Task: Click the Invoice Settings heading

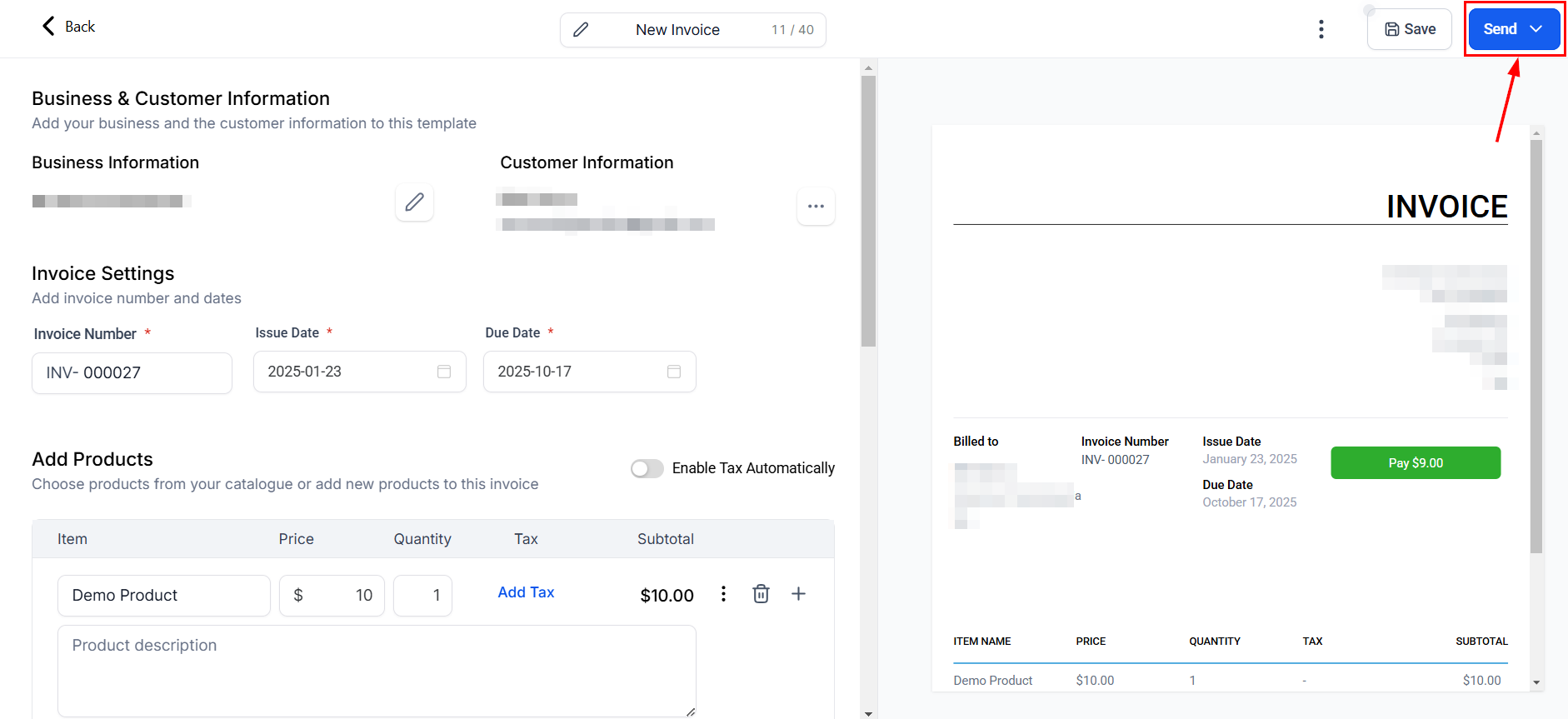Action: [x=102, y=273]
